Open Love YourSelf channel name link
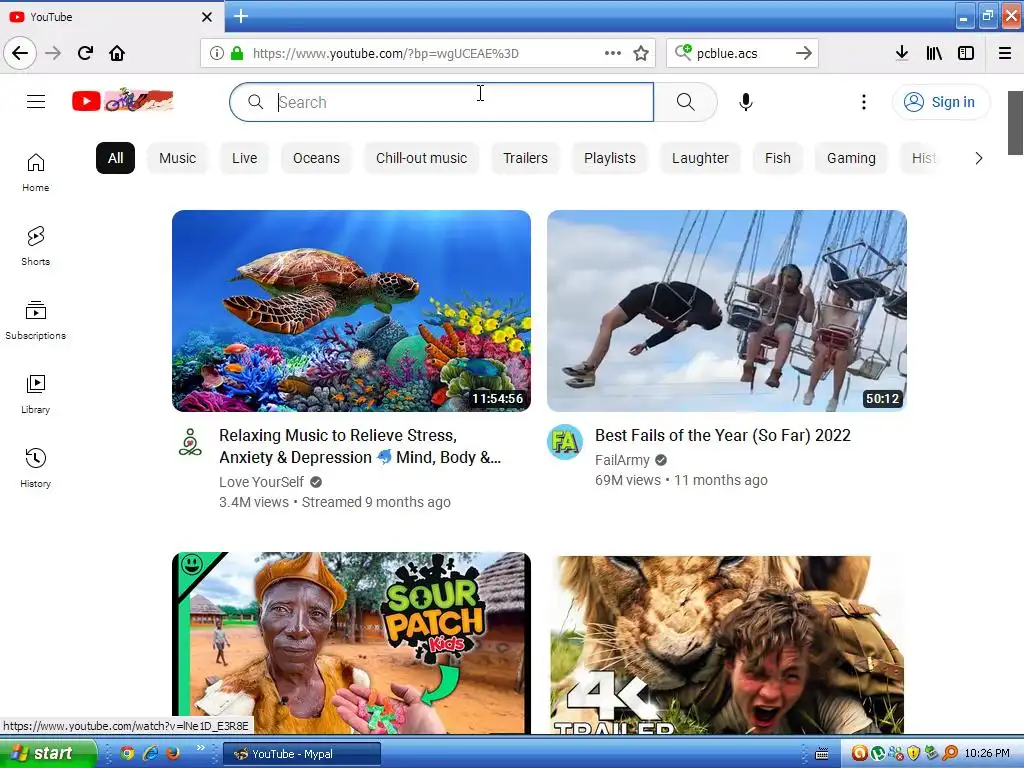The height and width of the screenshot is (768, 1024). tap(261, 482)
